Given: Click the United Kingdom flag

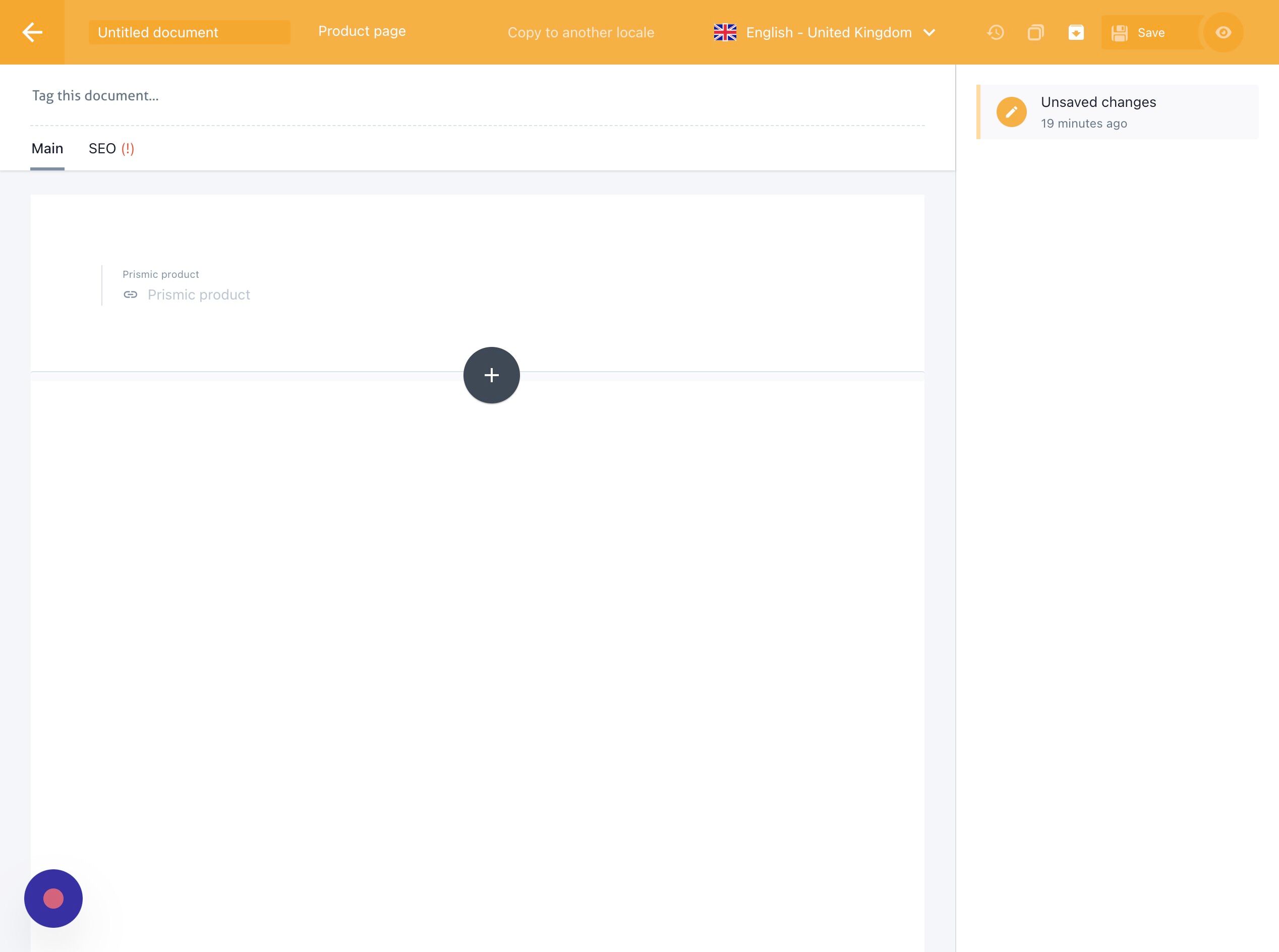Looking at the screenshot, I should coord(725,32).
